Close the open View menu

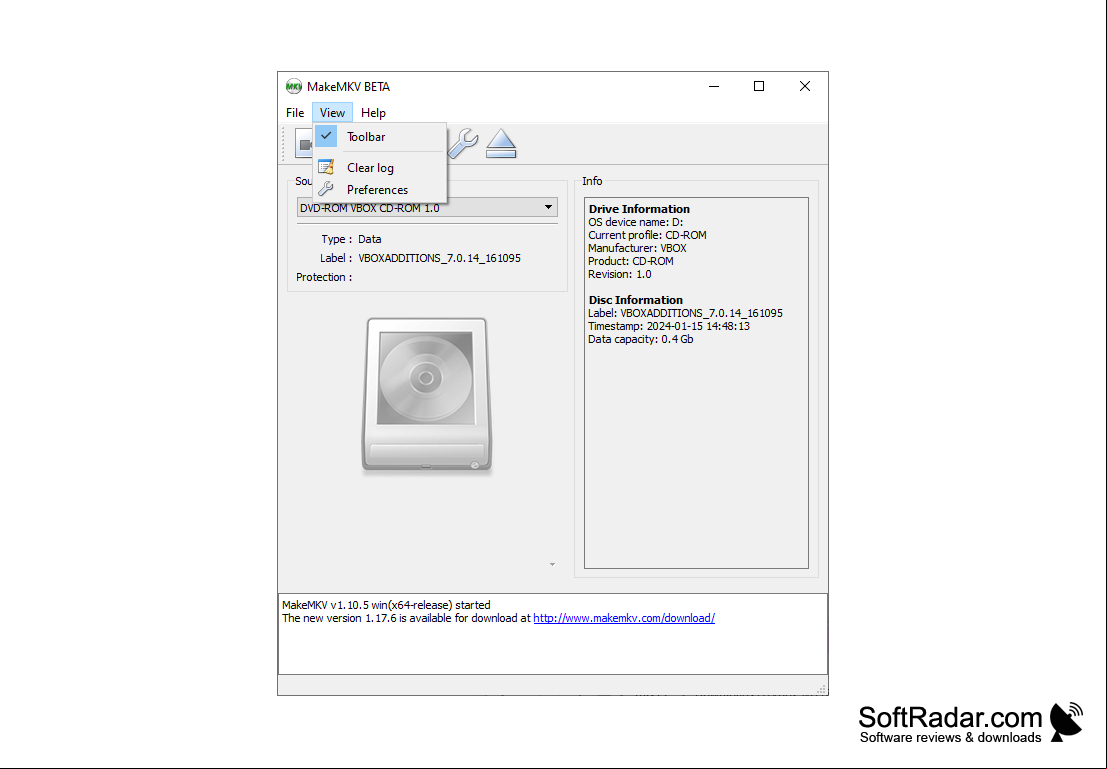332,113
